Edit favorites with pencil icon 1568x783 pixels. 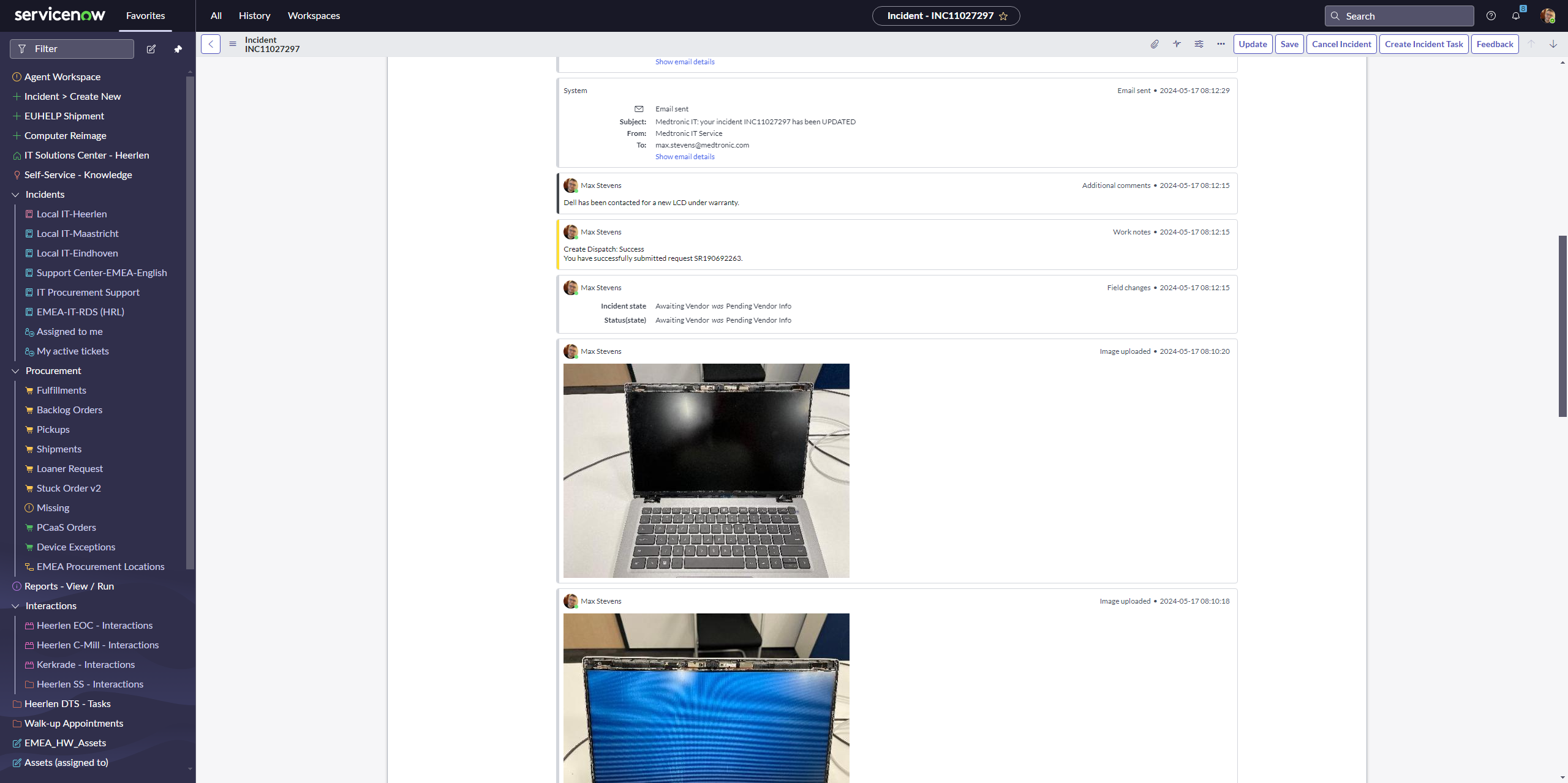pyautogui.click(x=151, y=49)
